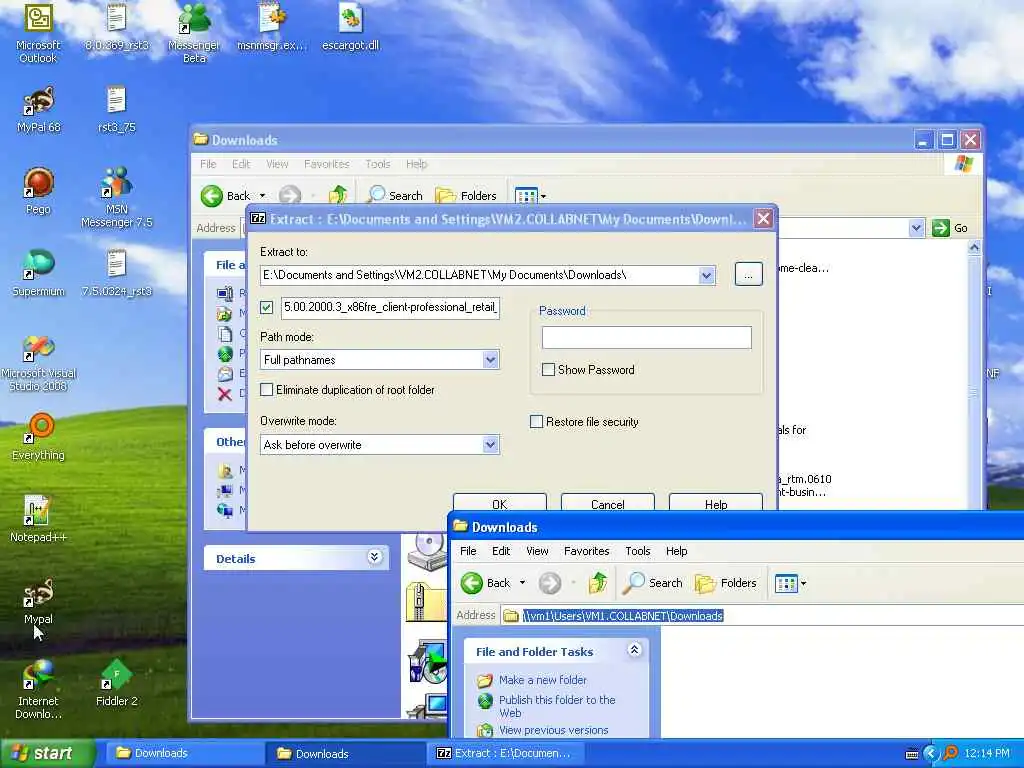
Task: Launch Notepad++ desktop shortcut
Action: click(x=39, y=519)
